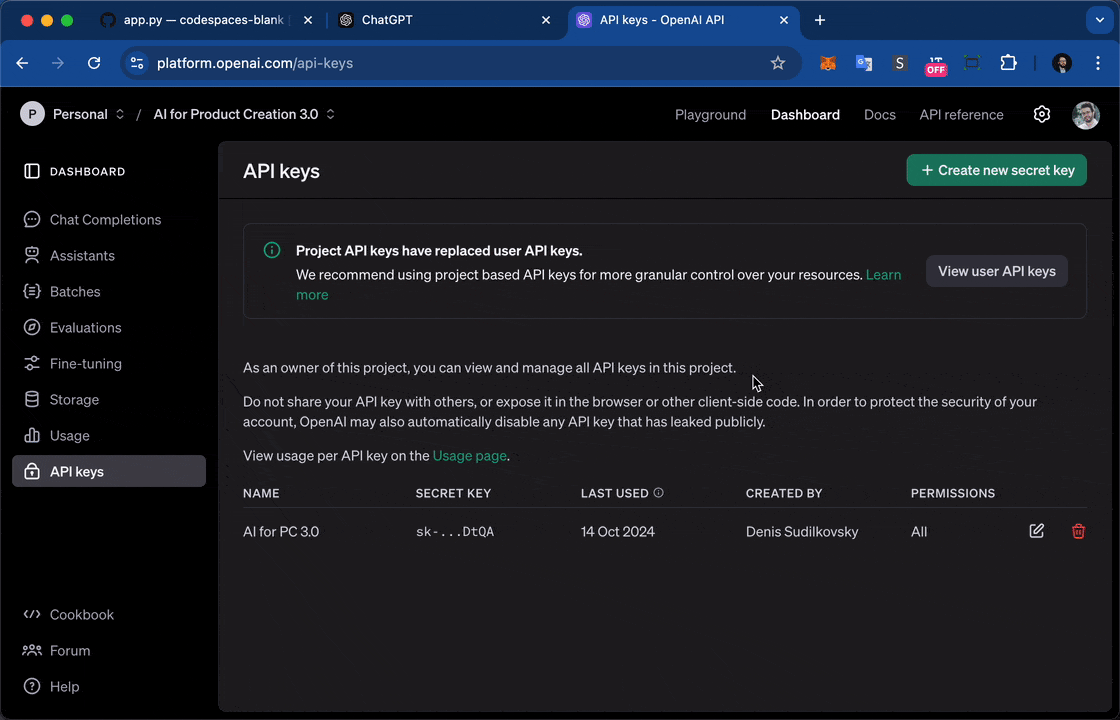Click the extension icon with the OFF badge
The image size is (1120, 720).
[x=936, y=64]
